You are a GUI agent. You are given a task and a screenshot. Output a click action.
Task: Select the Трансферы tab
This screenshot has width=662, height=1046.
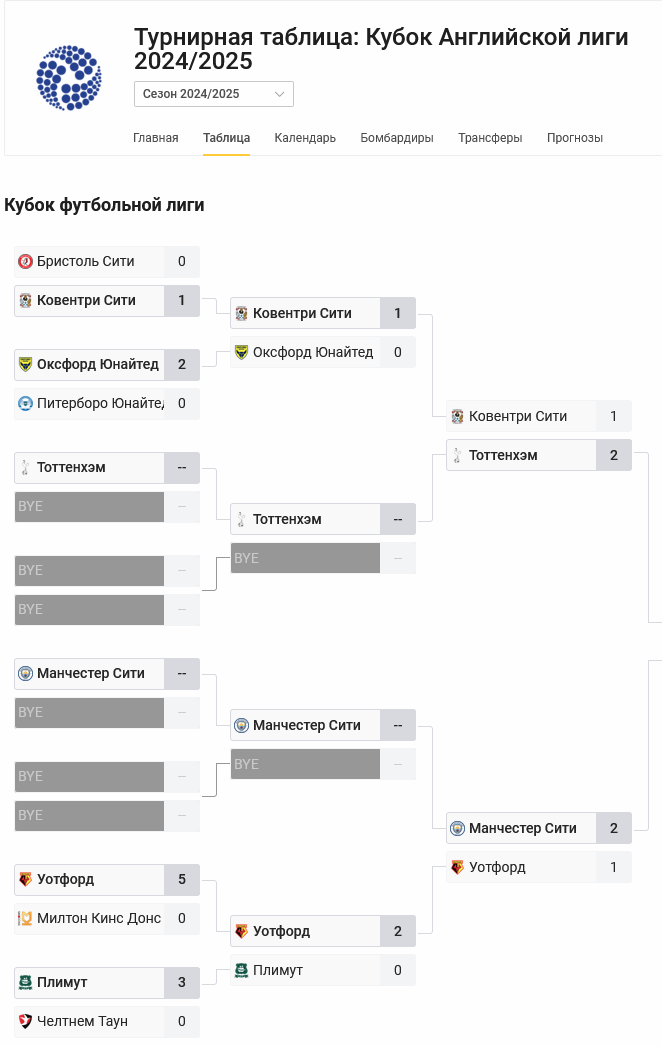coord(490,138)
